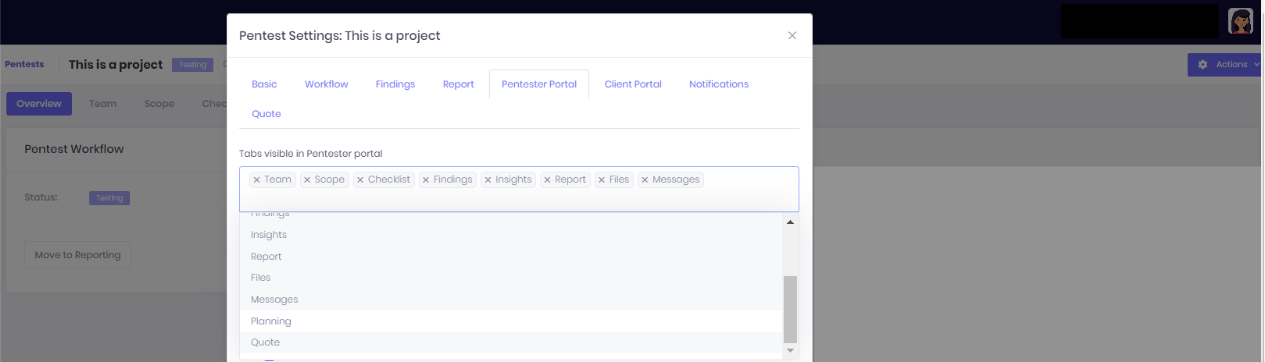Screen dimensions: 1265x362
Task: Click the Testing badge beside project title
Action: pyautogui.click(x=193, y=65)
